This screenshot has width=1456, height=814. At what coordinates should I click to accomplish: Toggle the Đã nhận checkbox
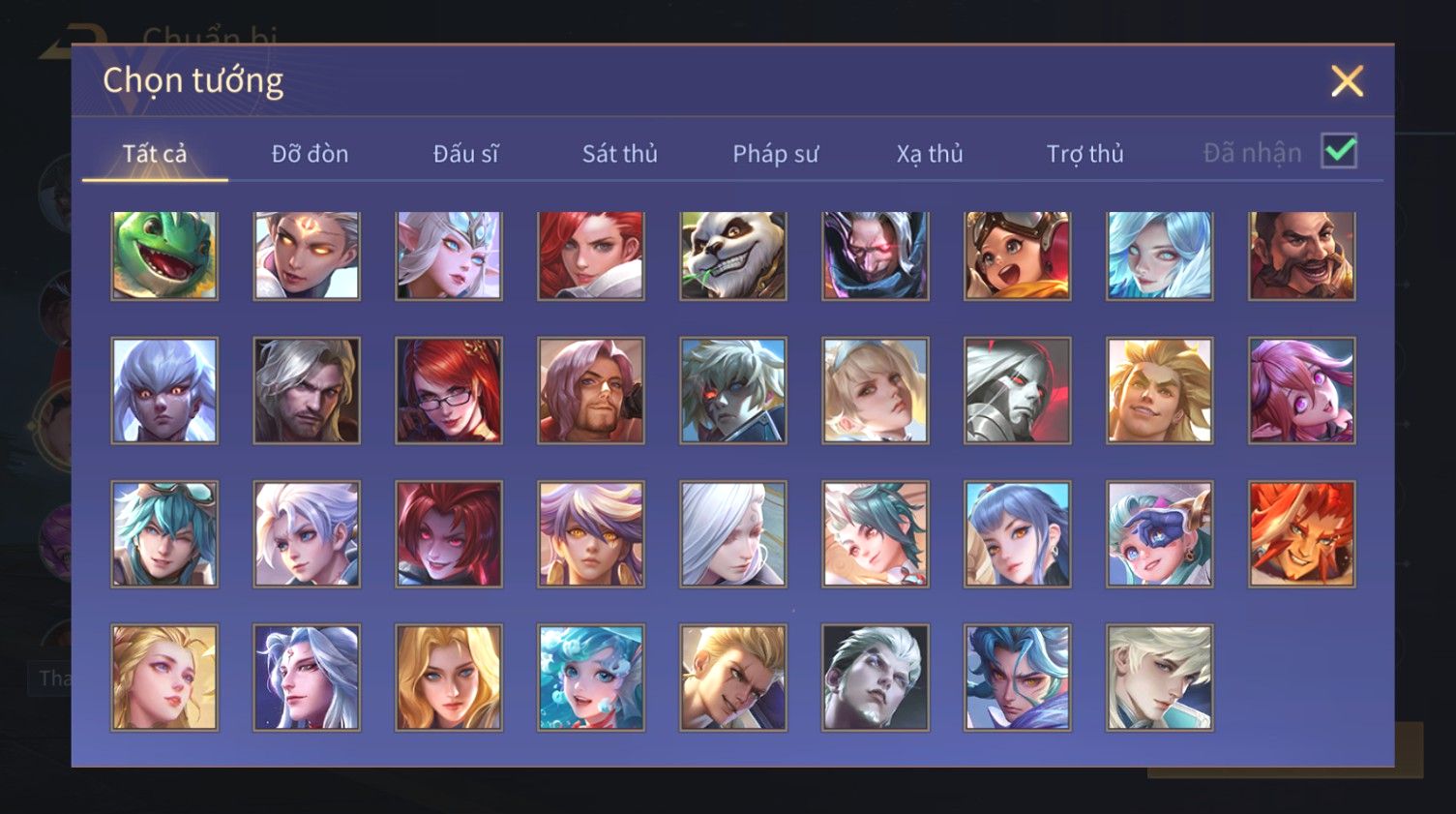tap(1339, 151)
